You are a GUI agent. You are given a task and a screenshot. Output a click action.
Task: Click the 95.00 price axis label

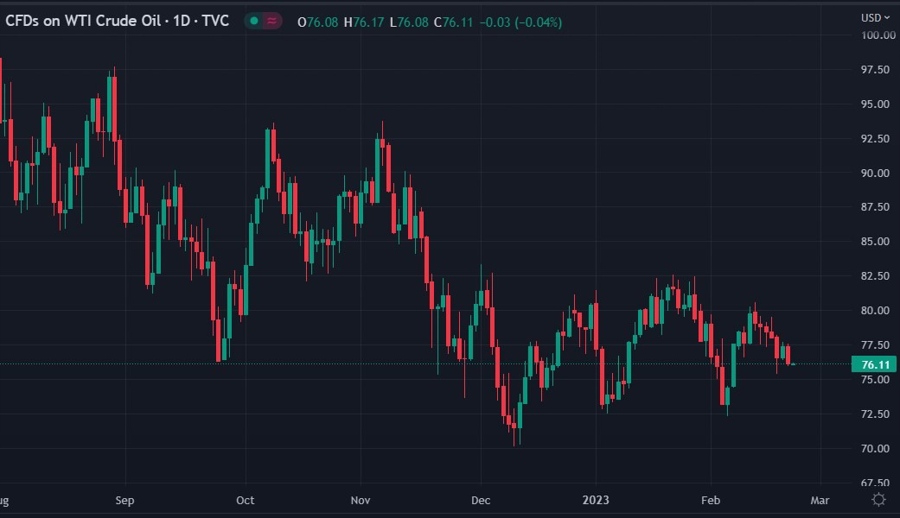(x=875, y=104)
